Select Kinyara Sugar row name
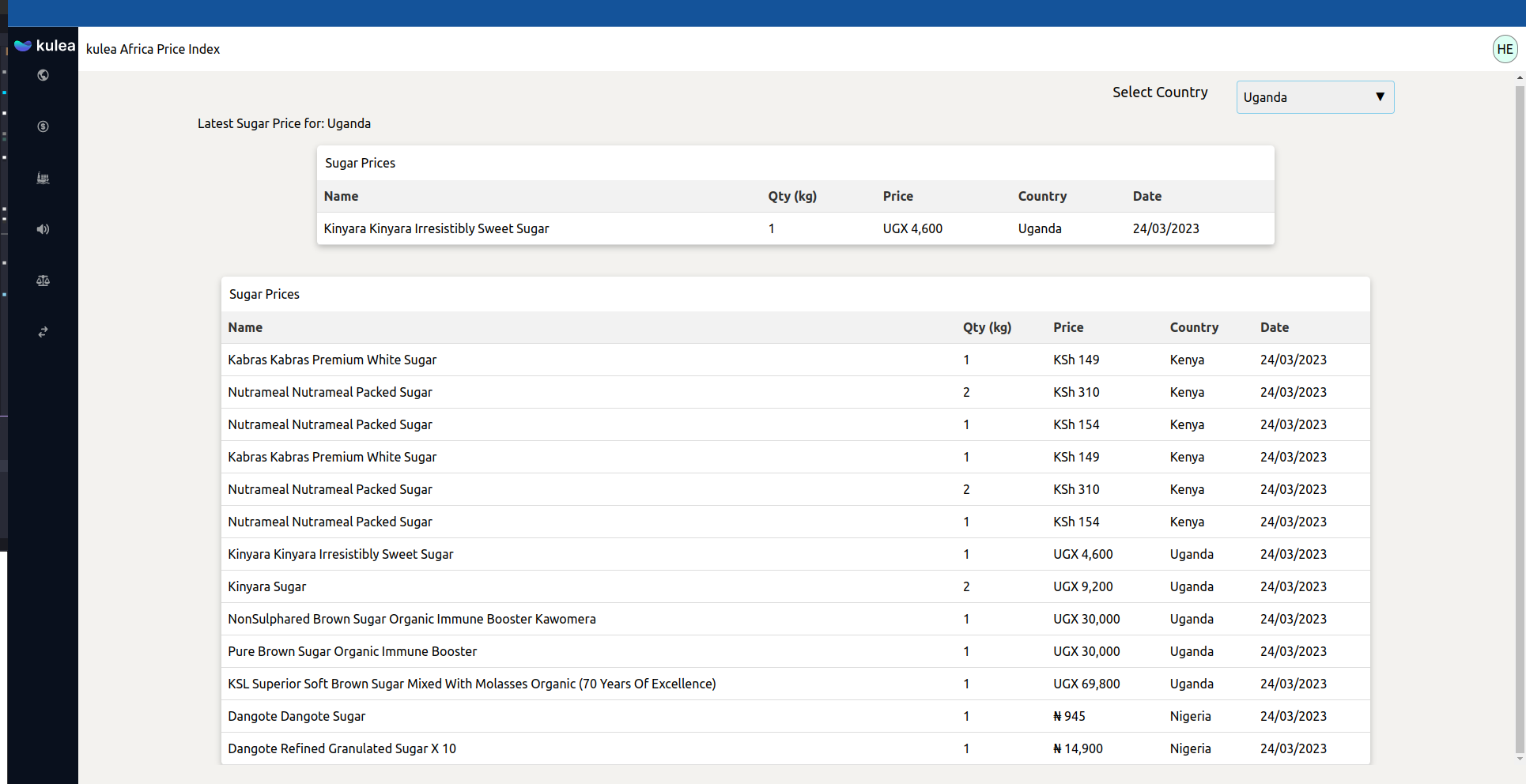 (266, 586)
